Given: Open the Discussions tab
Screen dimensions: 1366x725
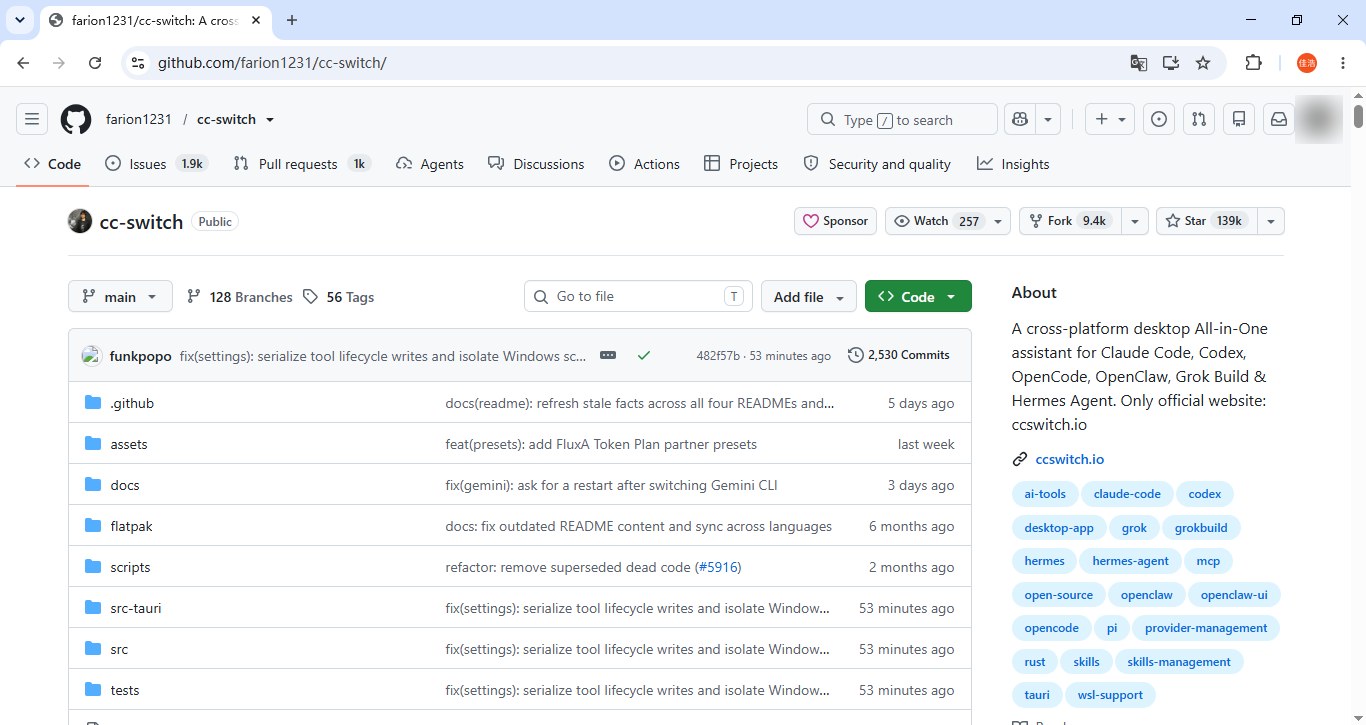Looking at the screenshot, I should (x=536, y=164).
